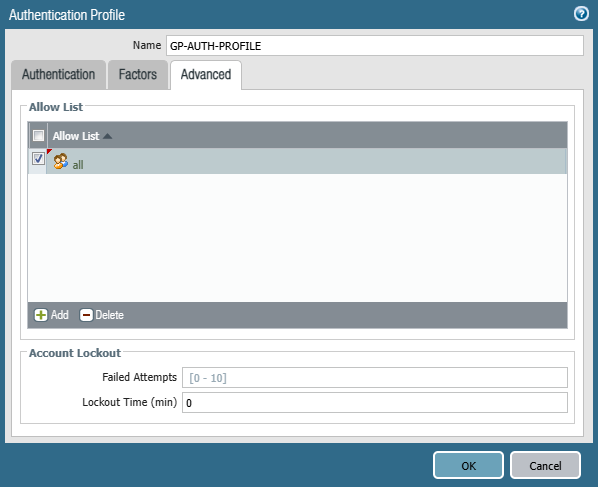The image size is (598, 487).
Task: Click the Cancel button
Action: (x=545, y=465)
